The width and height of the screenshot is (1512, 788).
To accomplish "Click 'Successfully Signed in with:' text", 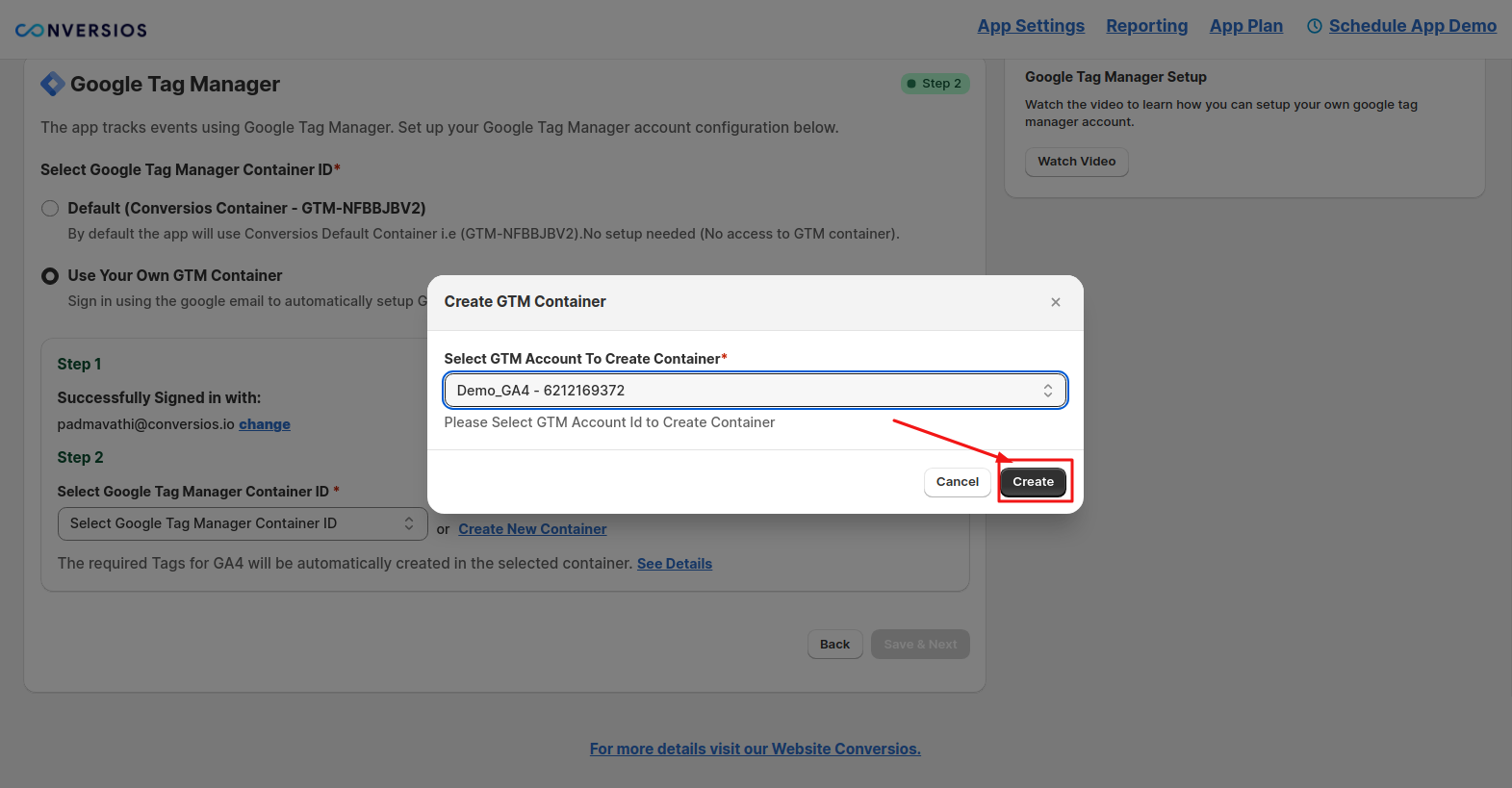I will (x=159, y=397).
